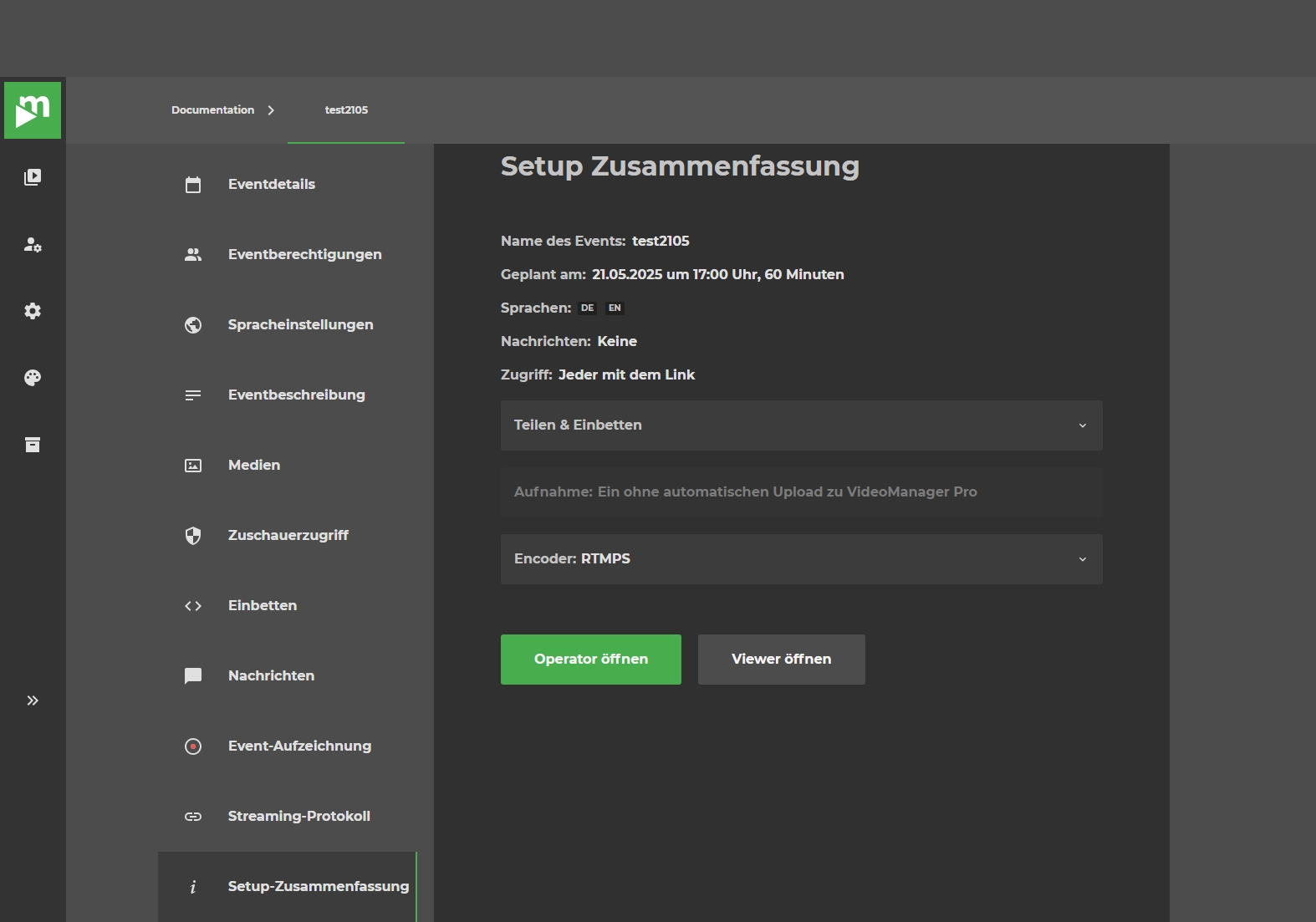
Task: Open the Einbetten section
Action: point(288,606)
